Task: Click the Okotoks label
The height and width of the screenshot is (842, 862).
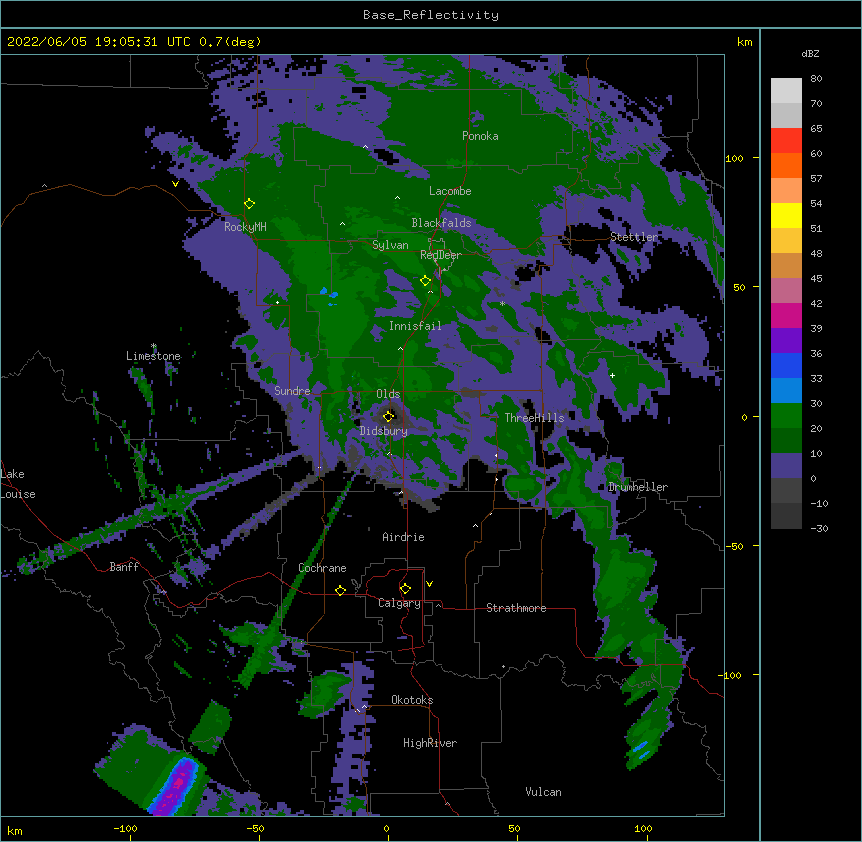Action: pos(412,700)
